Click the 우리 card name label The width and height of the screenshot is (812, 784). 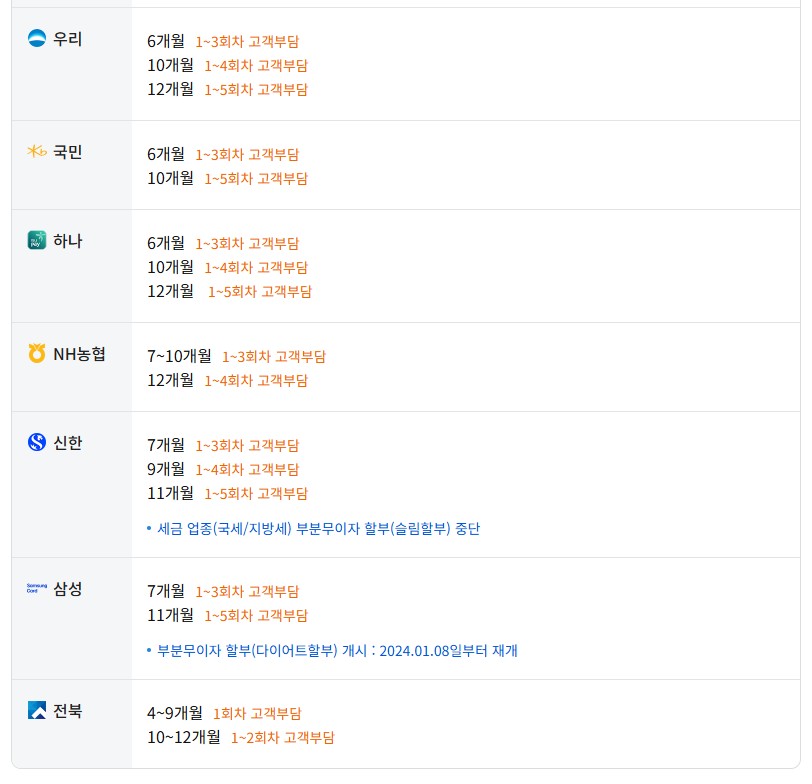(x=68, y=39)
